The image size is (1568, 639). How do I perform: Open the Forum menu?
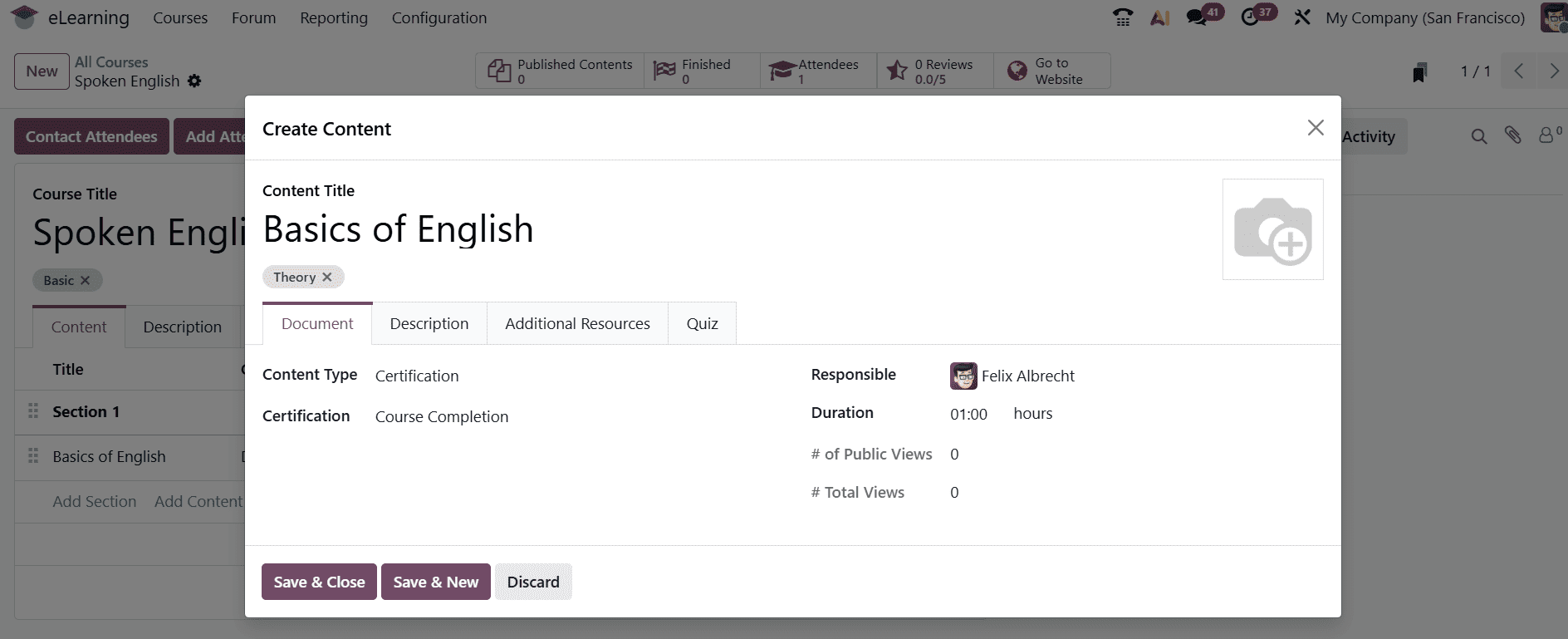click(x=253, y=17)
